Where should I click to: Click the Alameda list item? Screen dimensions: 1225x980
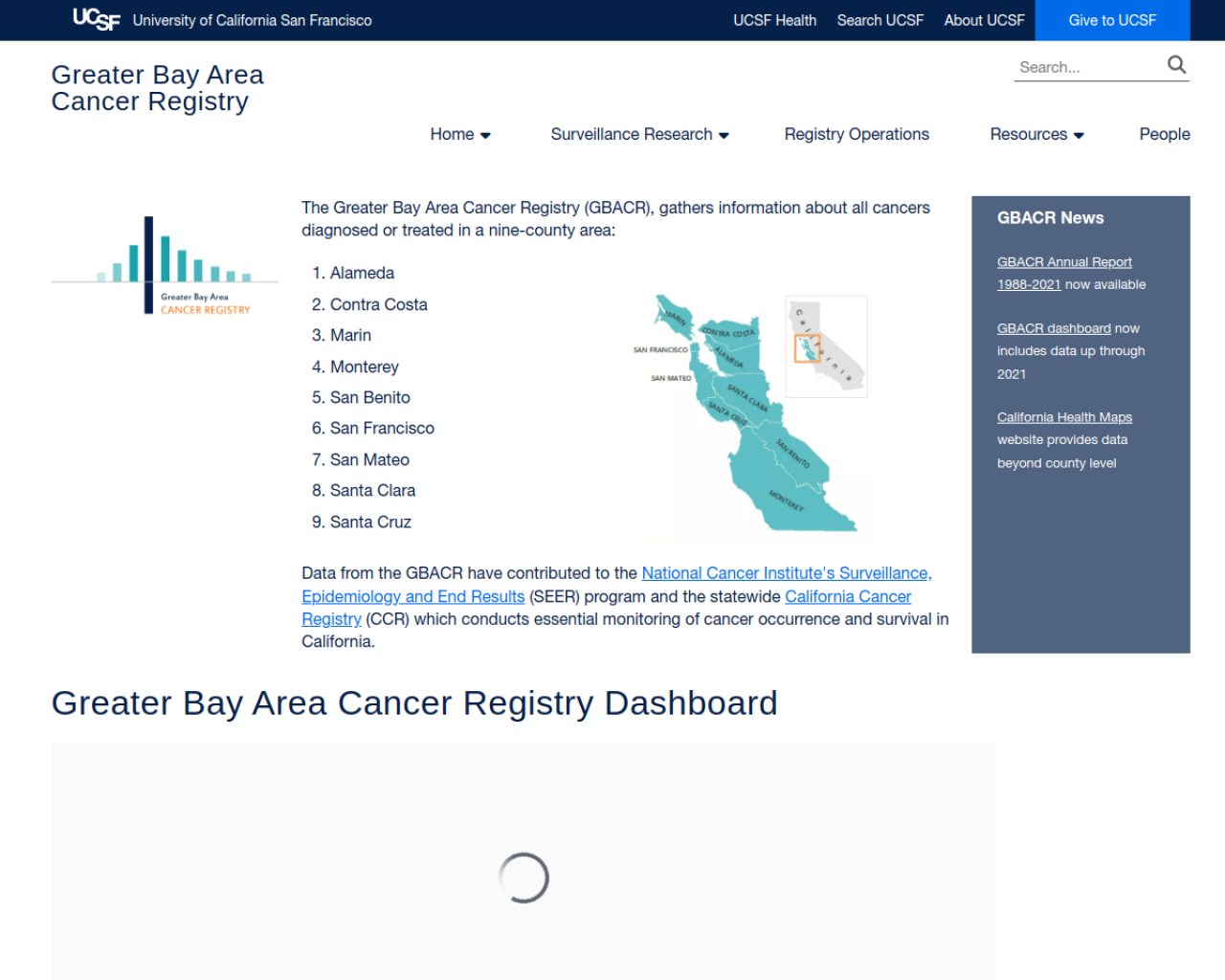(362, 274)
